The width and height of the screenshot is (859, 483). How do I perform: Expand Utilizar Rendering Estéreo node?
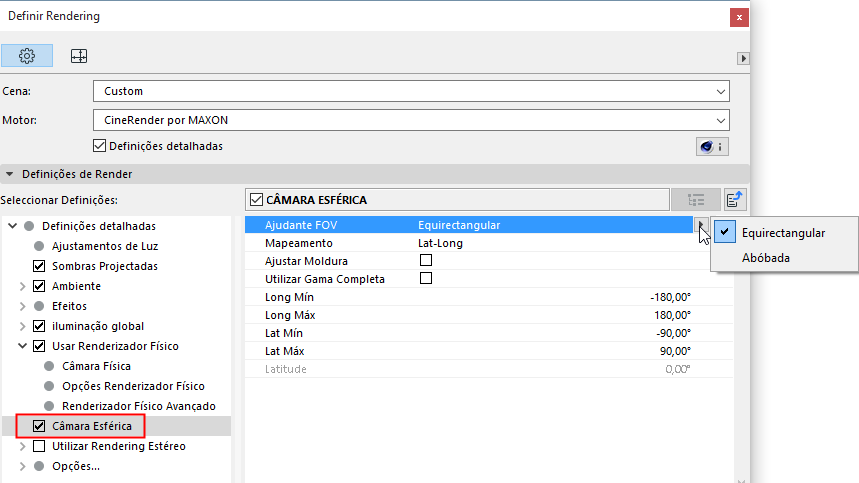pos(22,446)
